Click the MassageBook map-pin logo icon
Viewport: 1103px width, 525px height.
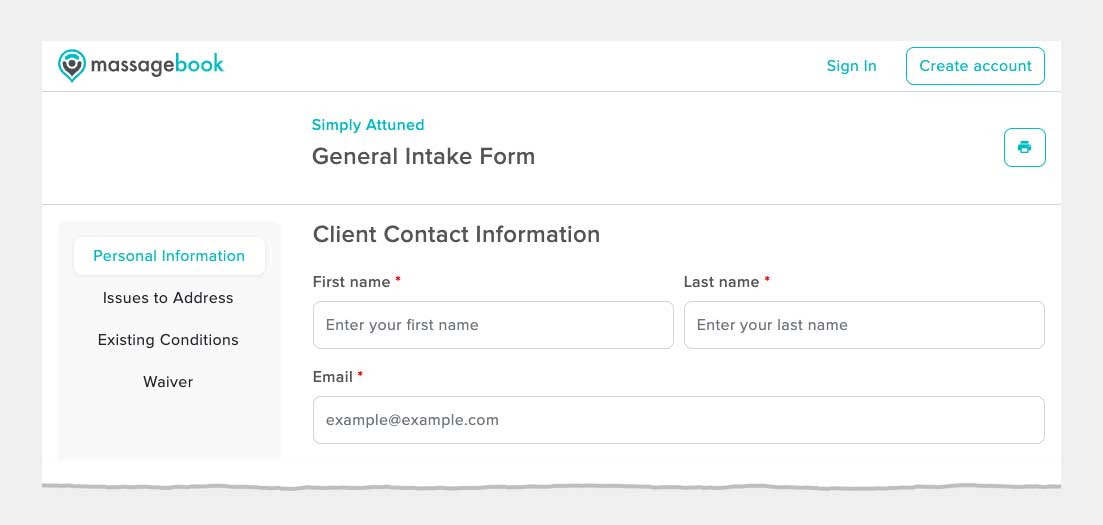[72, 65]
